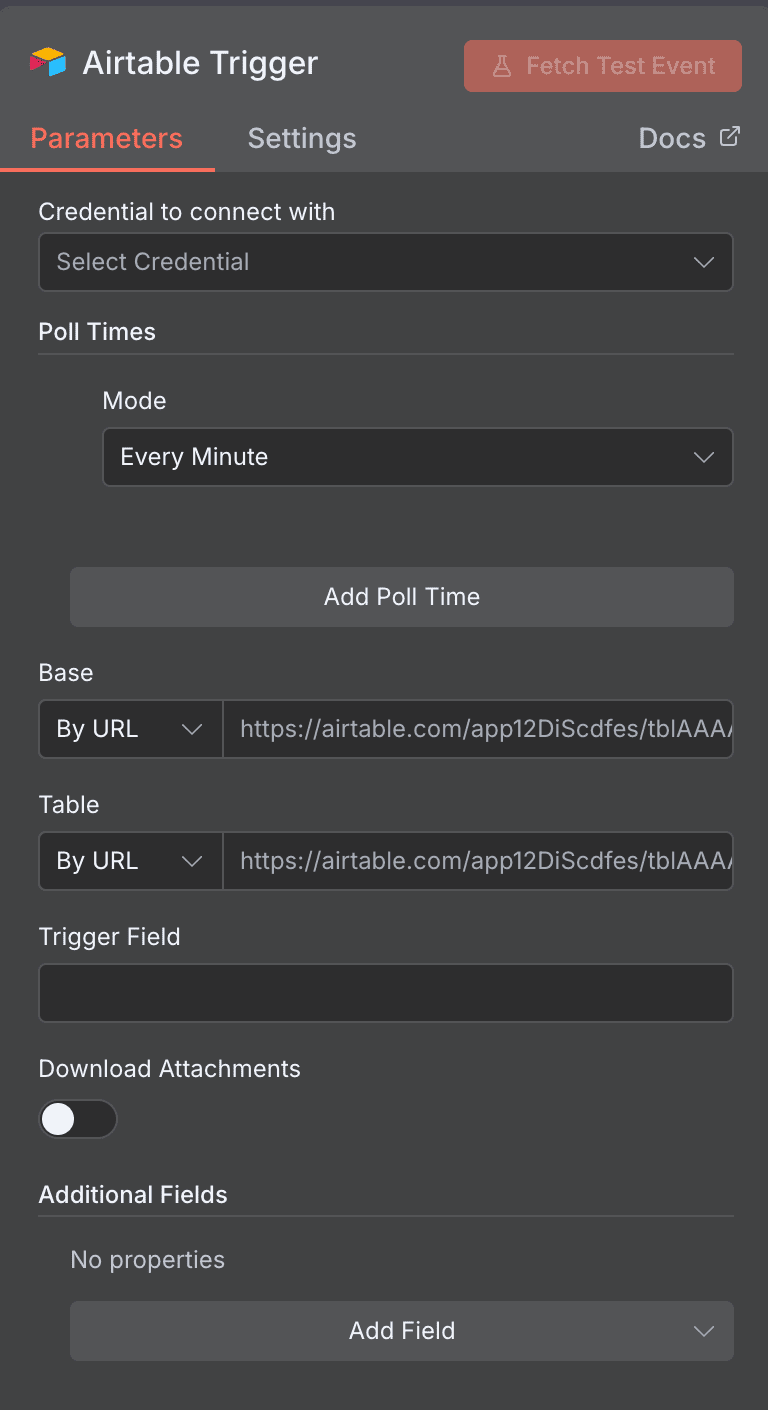Open the Docs link
The height and width of the screenshot is (1410, 768).
click(x=671, y=138)
